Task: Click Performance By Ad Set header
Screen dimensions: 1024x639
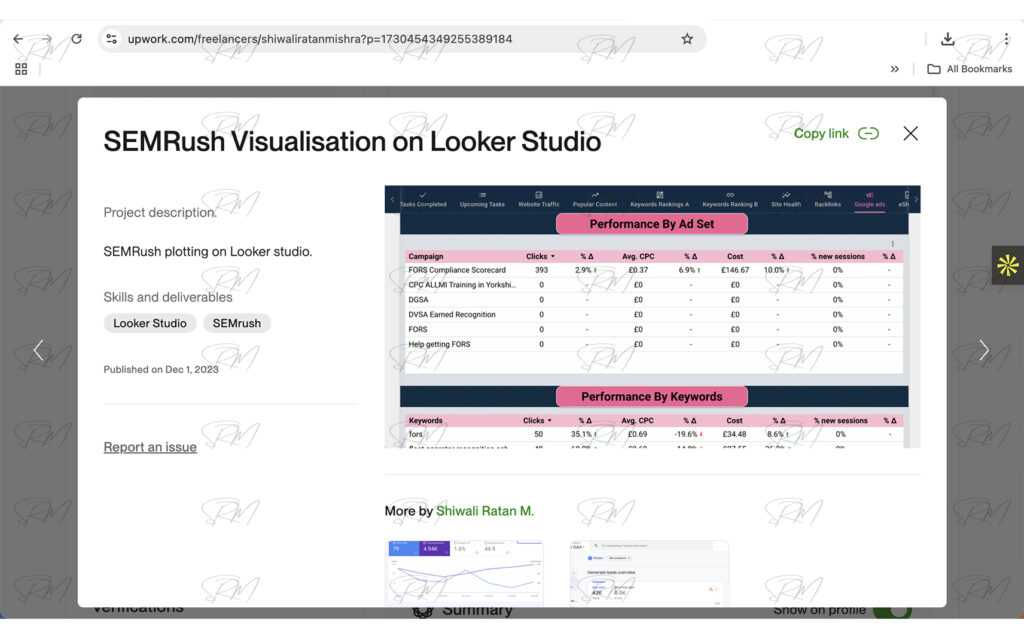Action: tap(652, 223)
